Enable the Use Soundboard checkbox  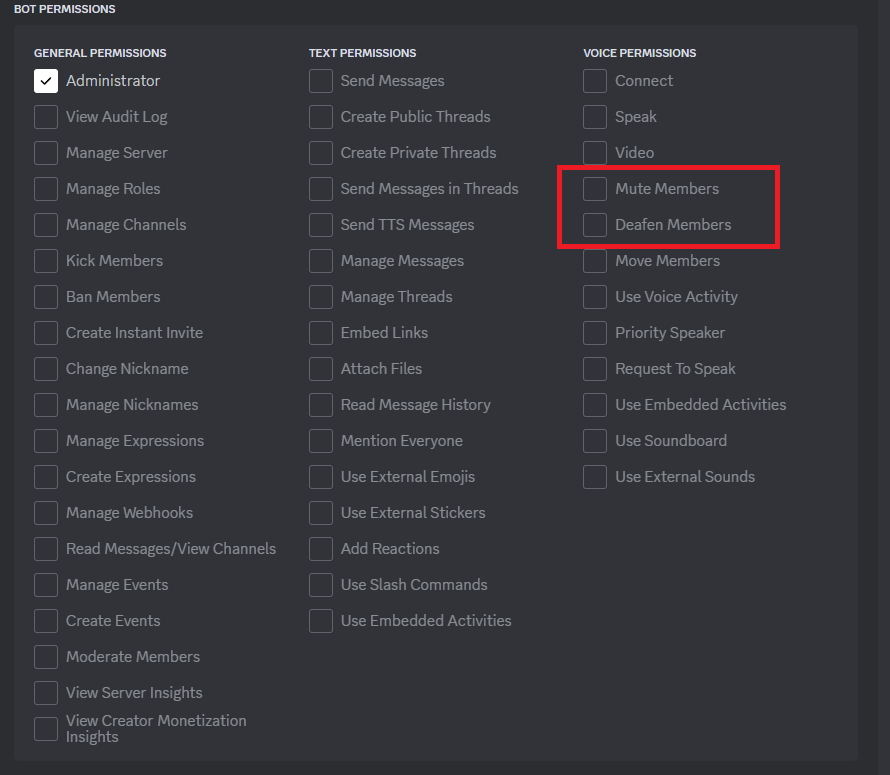pyautogui.click(x=595, y=441)
